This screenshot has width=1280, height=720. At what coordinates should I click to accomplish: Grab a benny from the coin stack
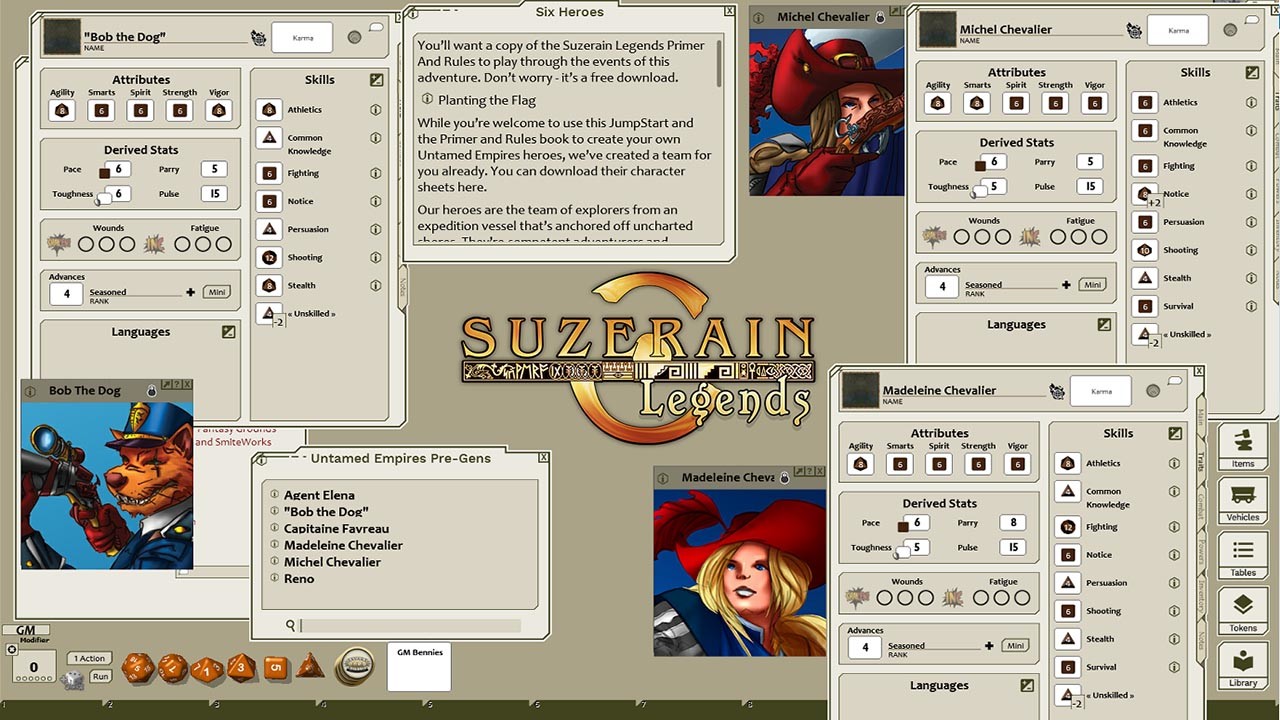356,665
